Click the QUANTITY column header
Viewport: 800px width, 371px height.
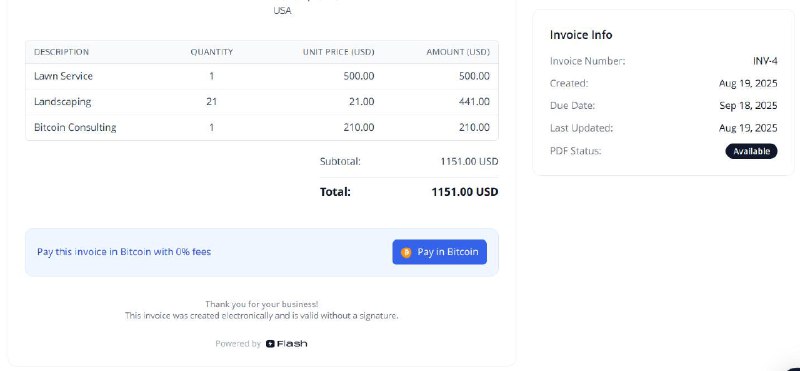pyautogui.click(x=212, y=52)
